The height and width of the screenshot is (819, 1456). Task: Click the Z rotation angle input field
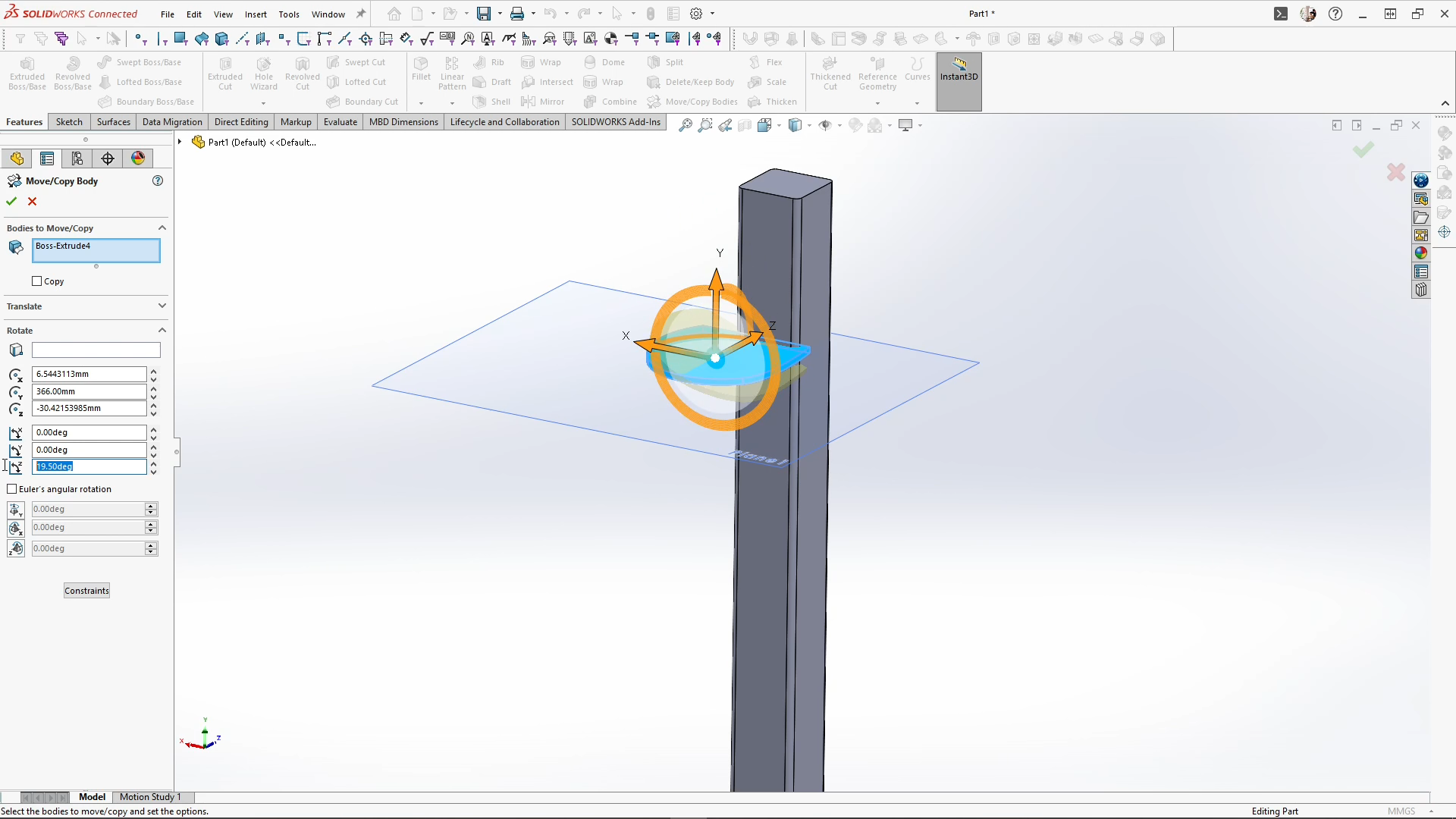pyautogui.click(x=89, y=466)
